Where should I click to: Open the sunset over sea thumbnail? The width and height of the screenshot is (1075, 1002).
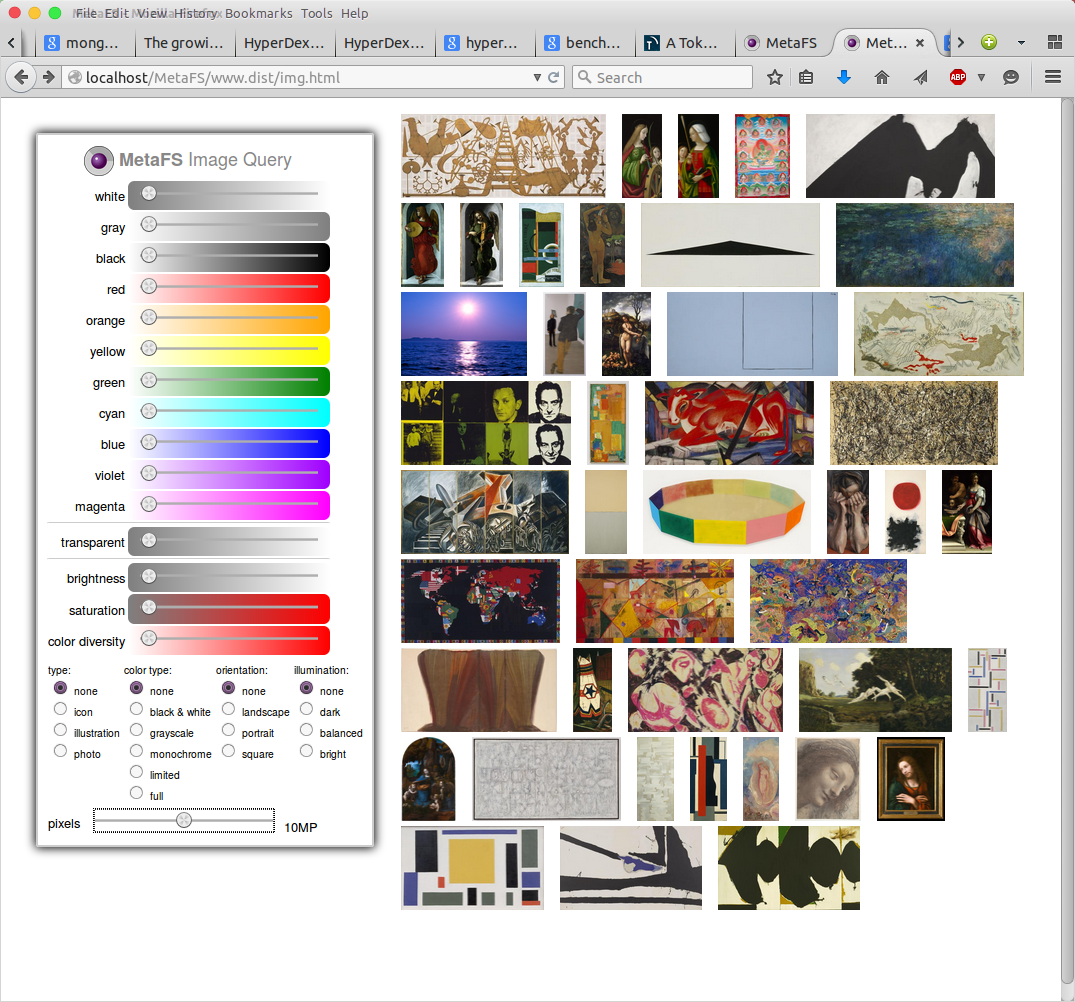click(464, 334)
